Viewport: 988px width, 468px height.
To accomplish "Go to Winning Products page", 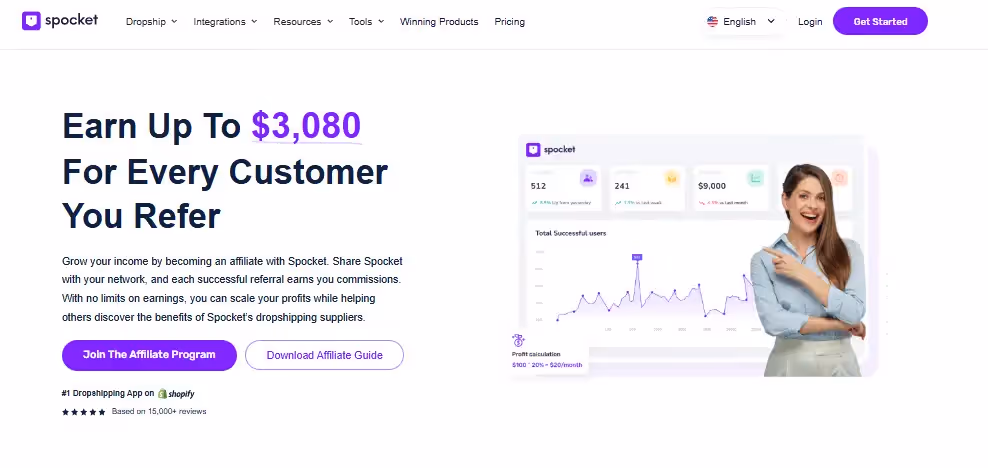I will pyautogui.click(x=439, y=21).
